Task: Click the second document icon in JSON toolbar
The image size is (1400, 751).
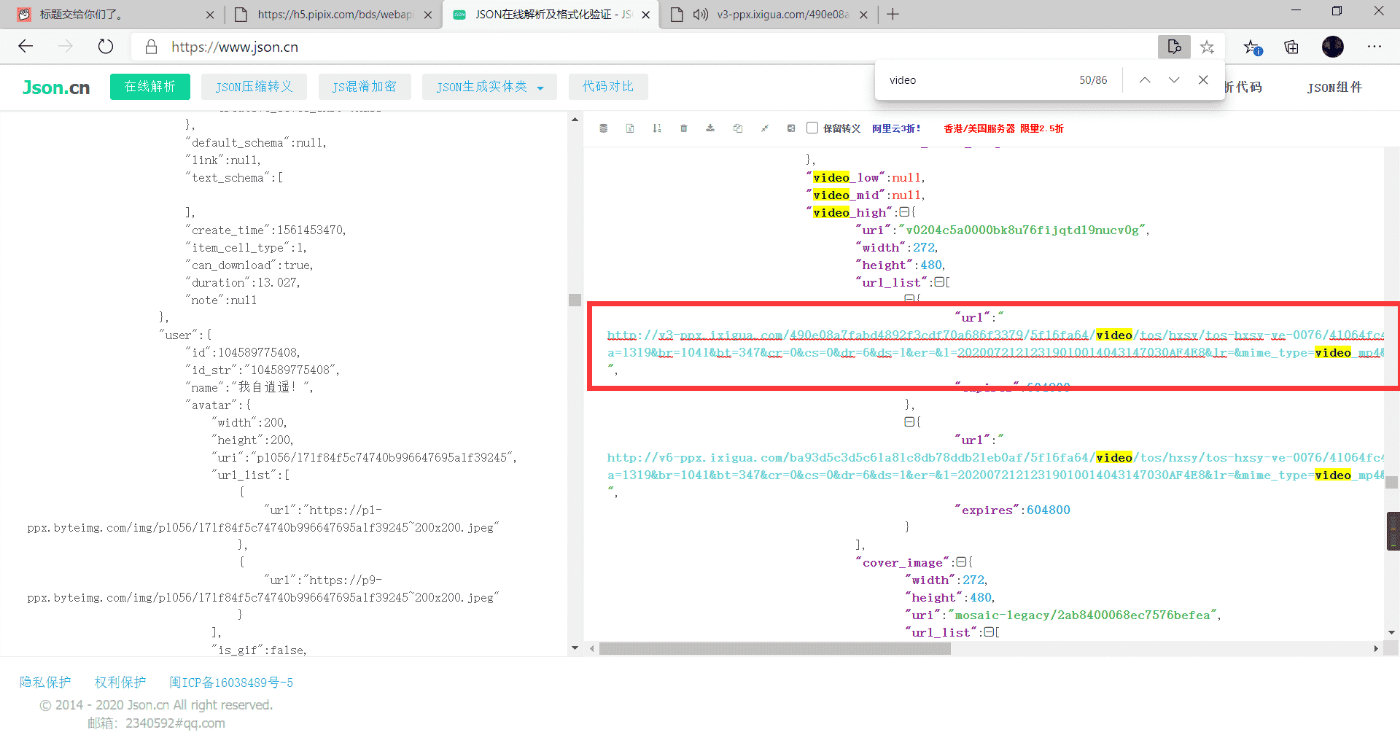Action: click(x=630, y=128)
